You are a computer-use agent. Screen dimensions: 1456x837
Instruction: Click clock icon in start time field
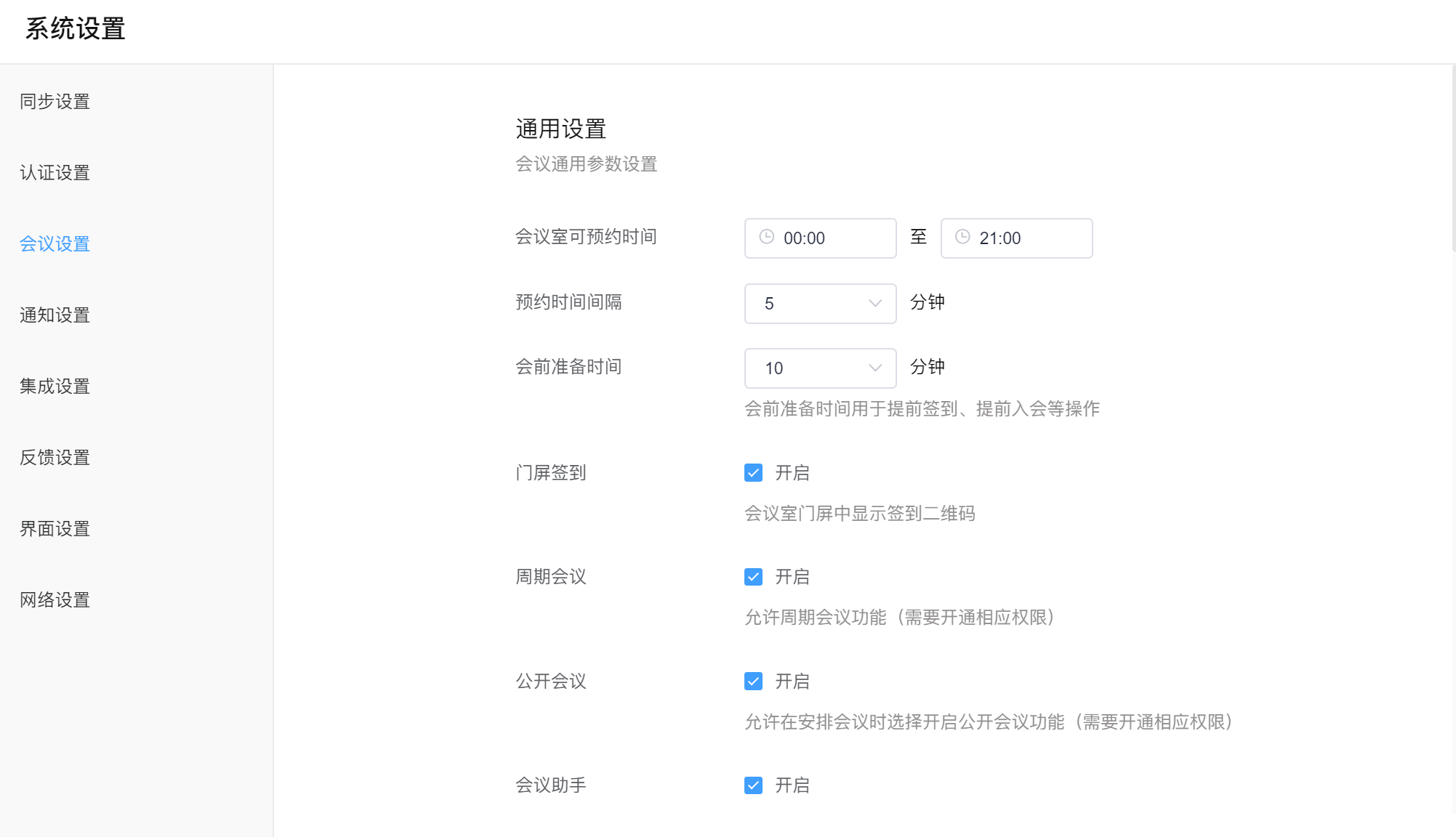tap(766, 237)
